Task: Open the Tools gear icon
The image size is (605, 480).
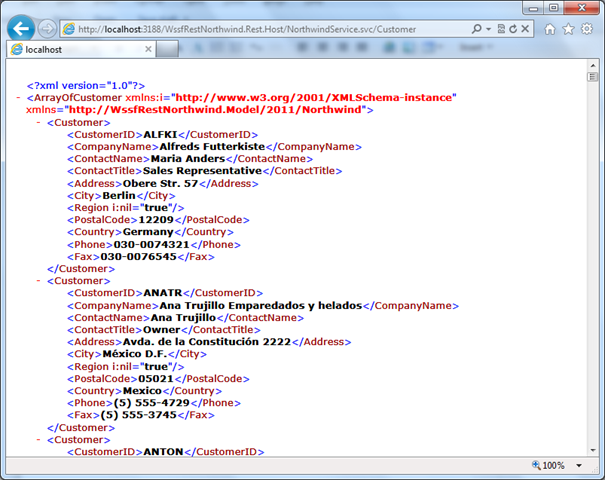Action: coord(588,29)
